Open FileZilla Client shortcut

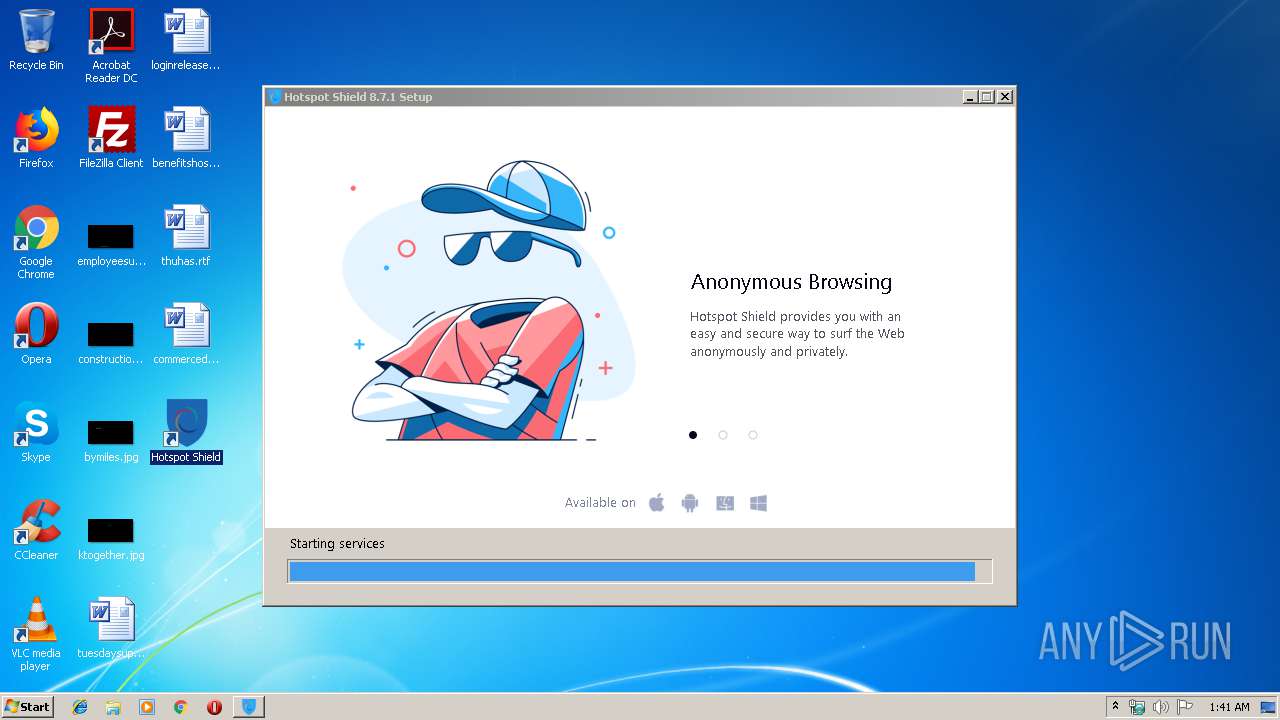coord(111,138)
